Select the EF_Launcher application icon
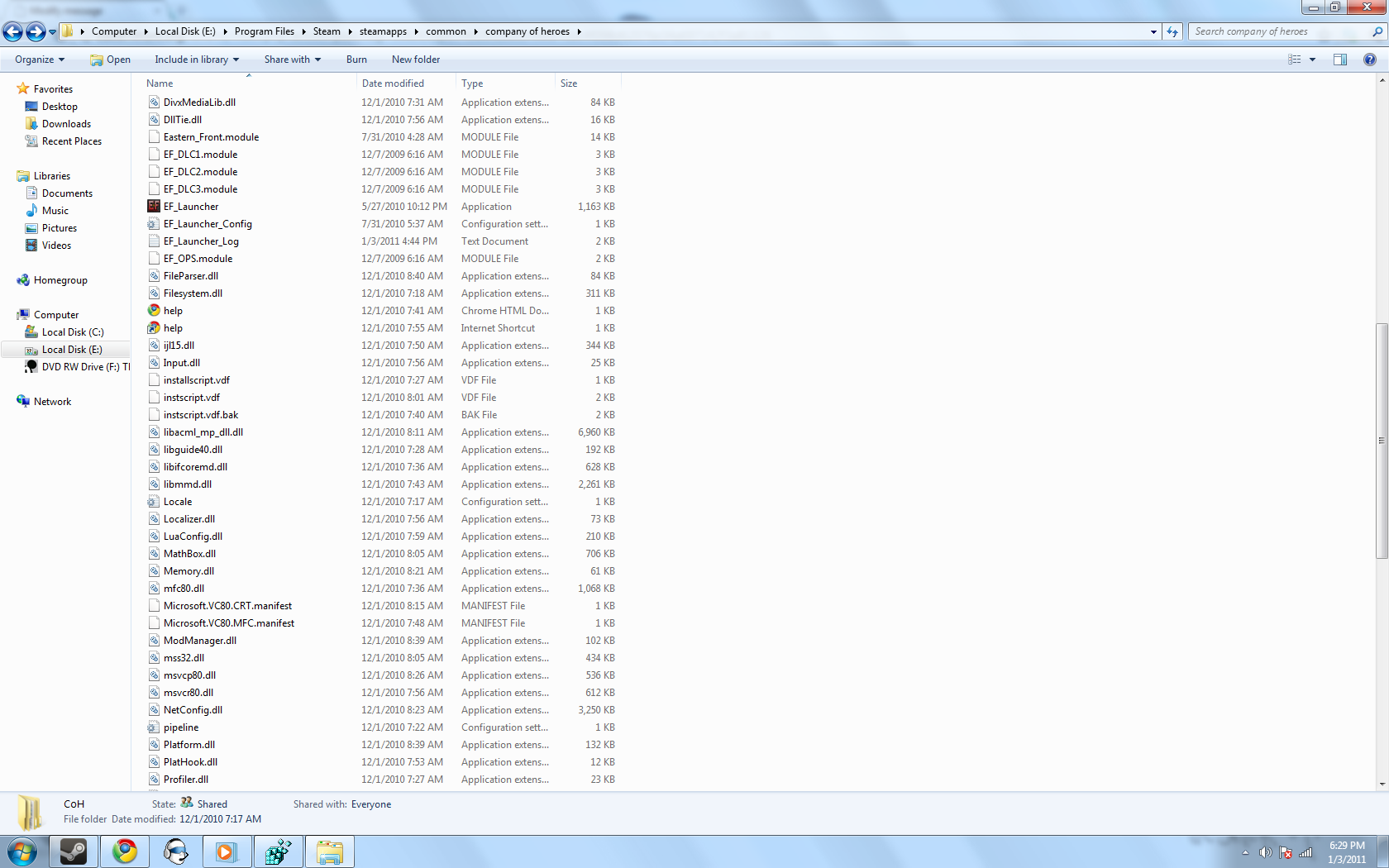Viewport: 1389px width, 868px height. [x=154, y=207]
